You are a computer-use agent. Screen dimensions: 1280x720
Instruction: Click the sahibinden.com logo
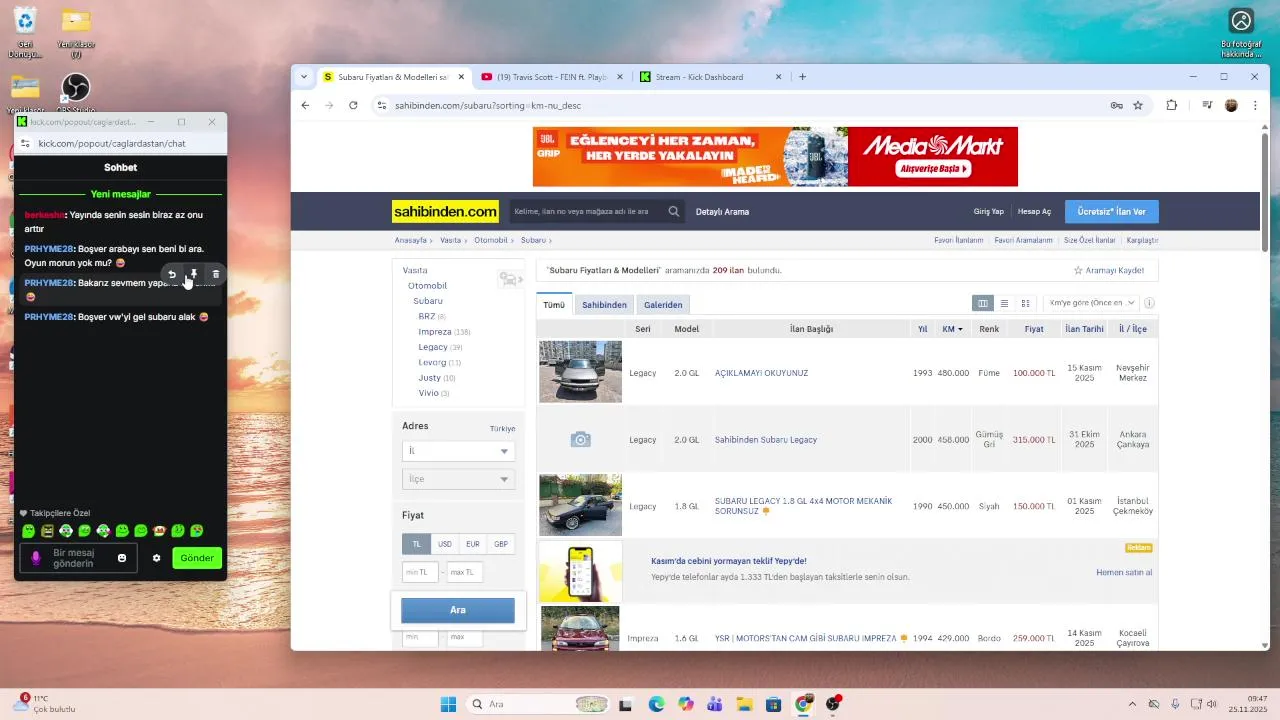(x=445, y=211)
